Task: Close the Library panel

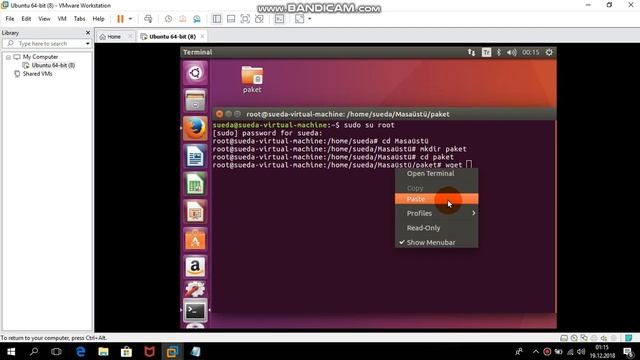Action: coord(88,33)
